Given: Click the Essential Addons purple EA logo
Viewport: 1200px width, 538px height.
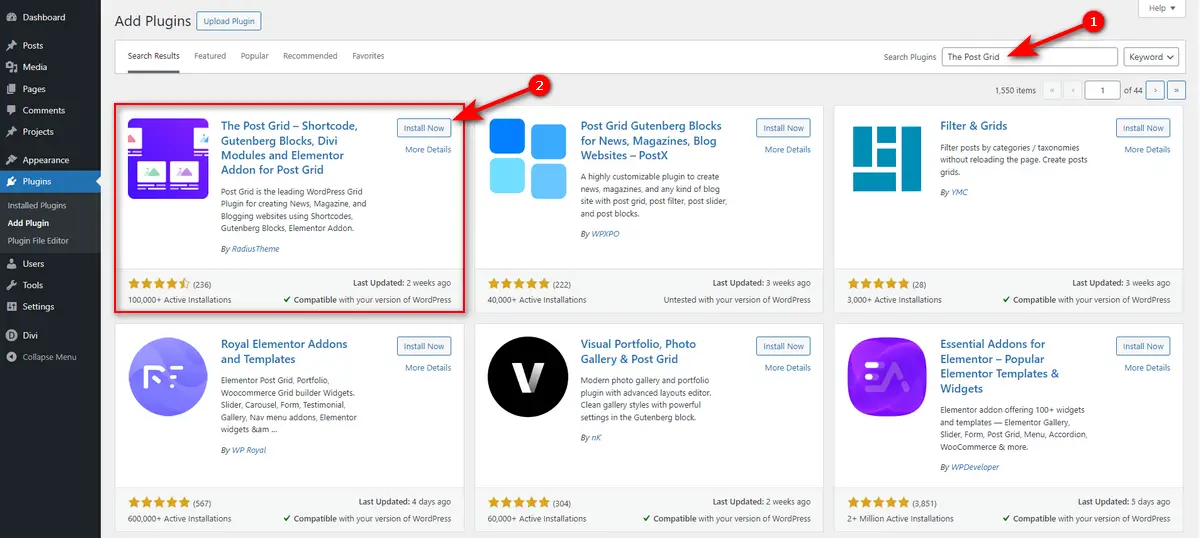Looking at the screenshot, I should click(887, 376).
